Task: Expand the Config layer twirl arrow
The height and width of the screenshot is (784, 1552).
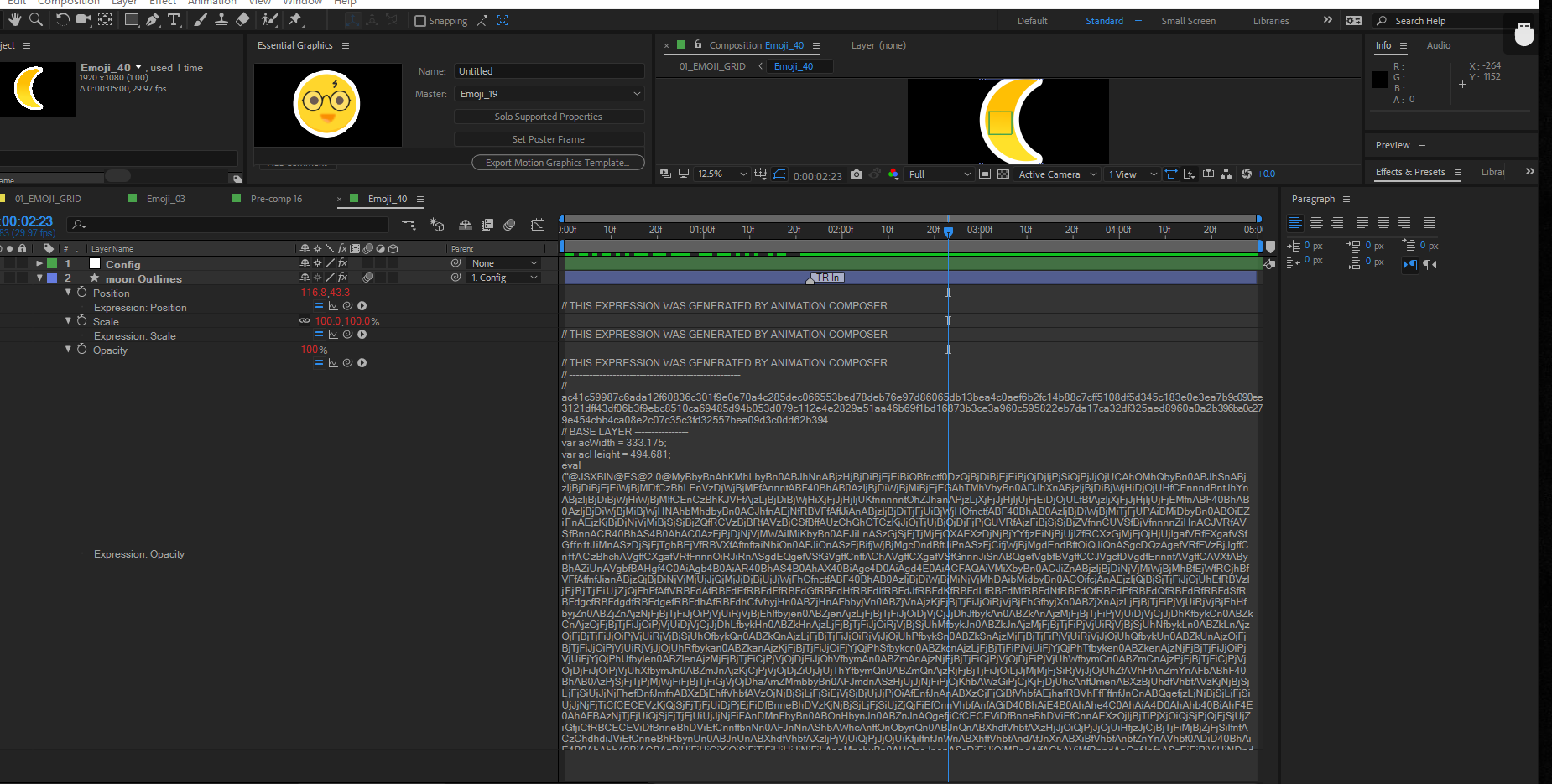Action: point(39,263)
